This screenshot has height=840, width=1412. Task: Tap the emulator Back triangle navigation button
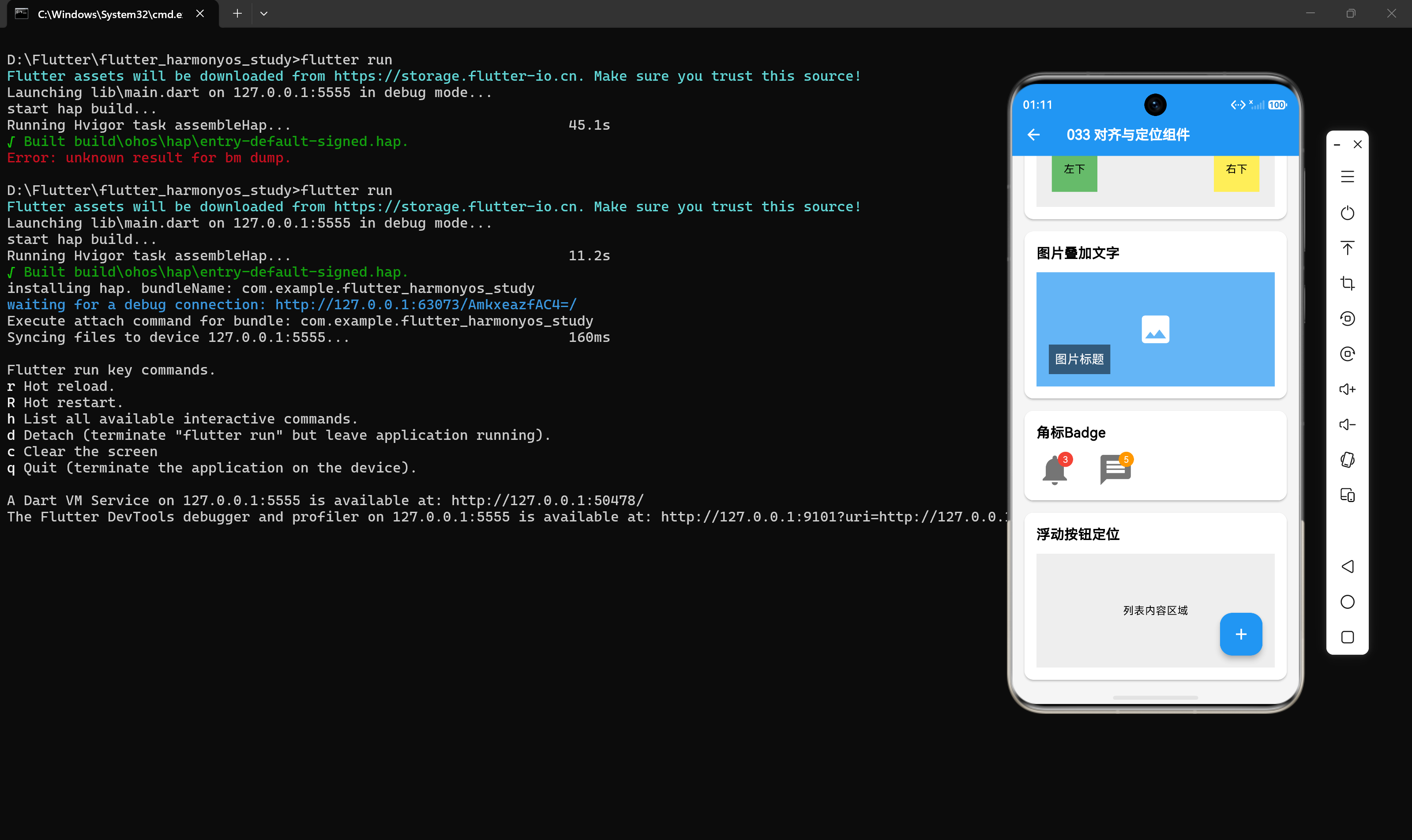(1348, 566)
